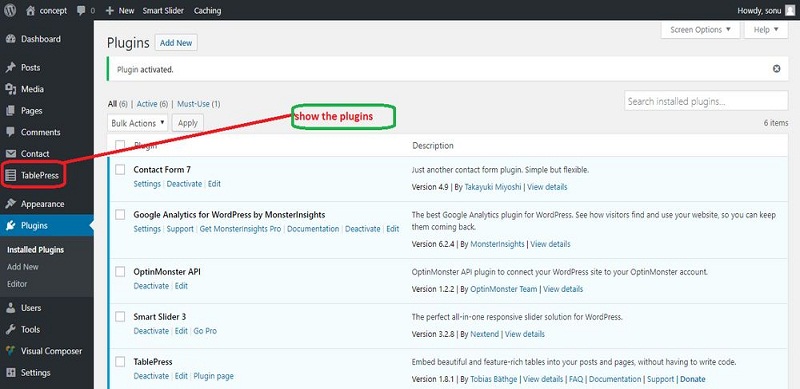Click the plus New icon in admin bar
Viewport: 800px width, 389px height.
109,11
